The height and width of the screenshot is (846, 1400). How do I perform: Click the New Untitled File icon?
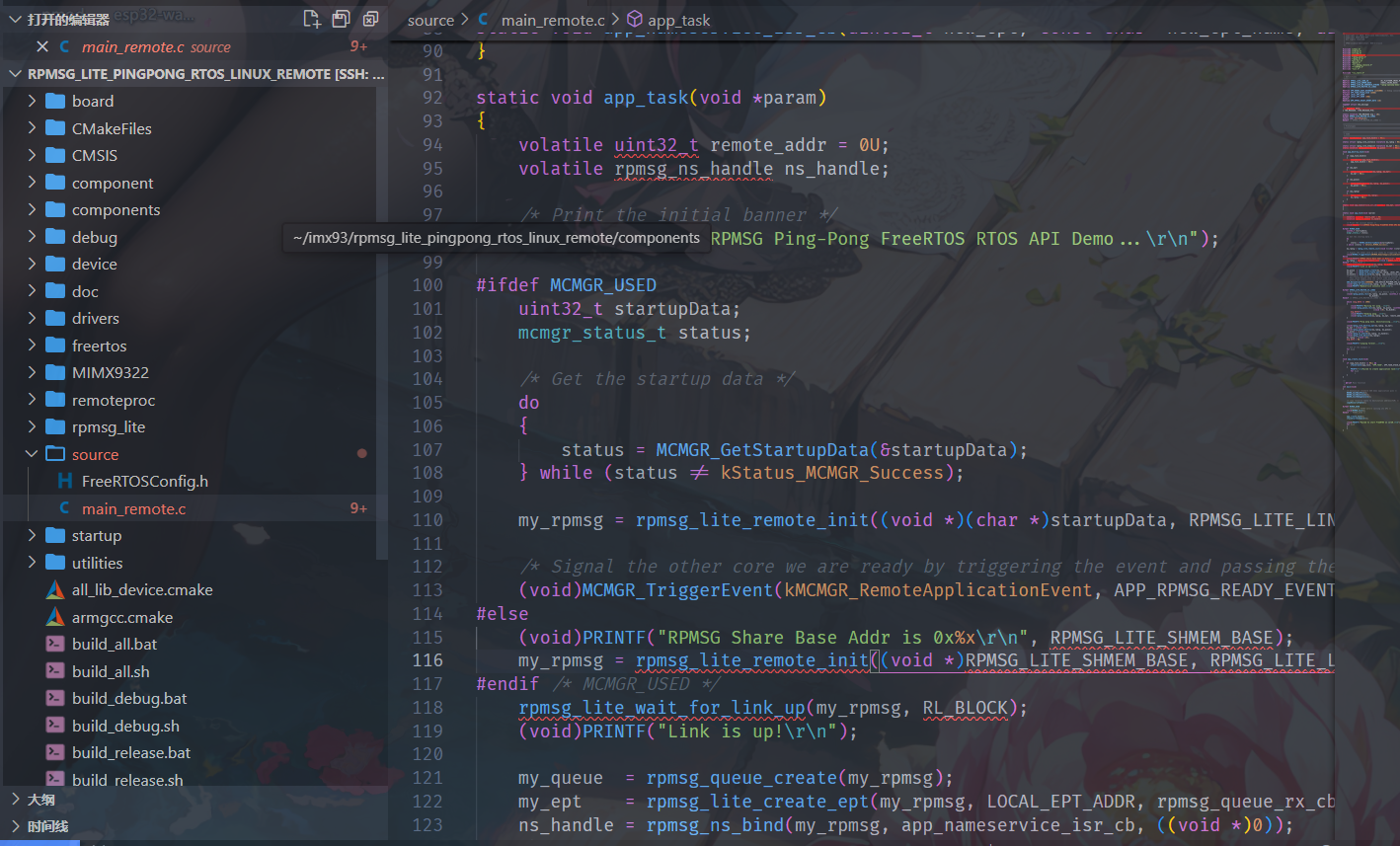point(312,19)
